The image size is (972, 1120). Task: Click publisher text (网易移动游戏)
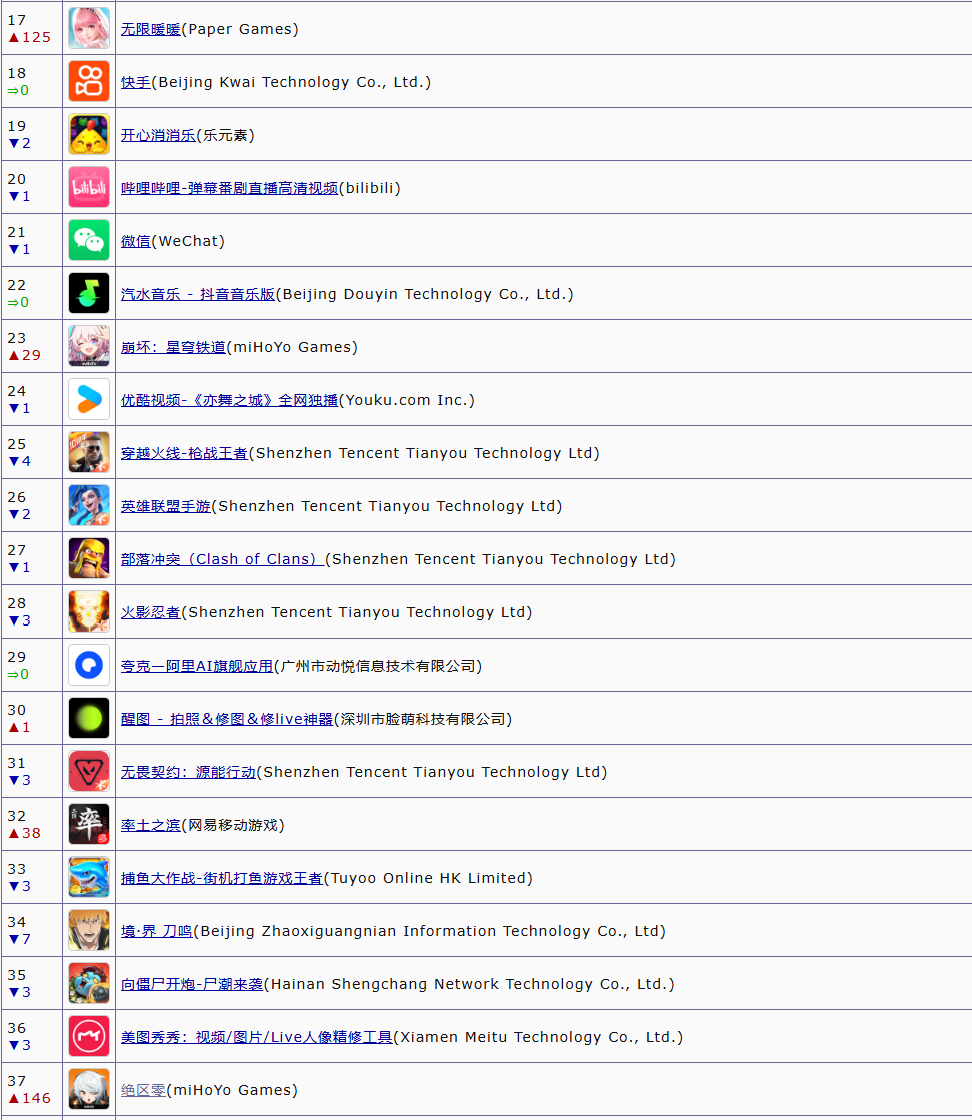click(x=234, y=825)
